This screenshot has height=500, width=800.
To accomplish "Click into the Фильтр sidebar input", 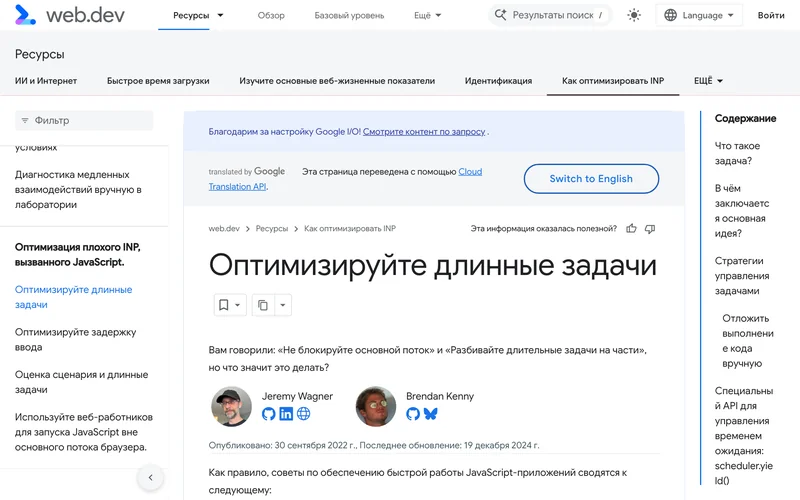I will tap(84, 120).
